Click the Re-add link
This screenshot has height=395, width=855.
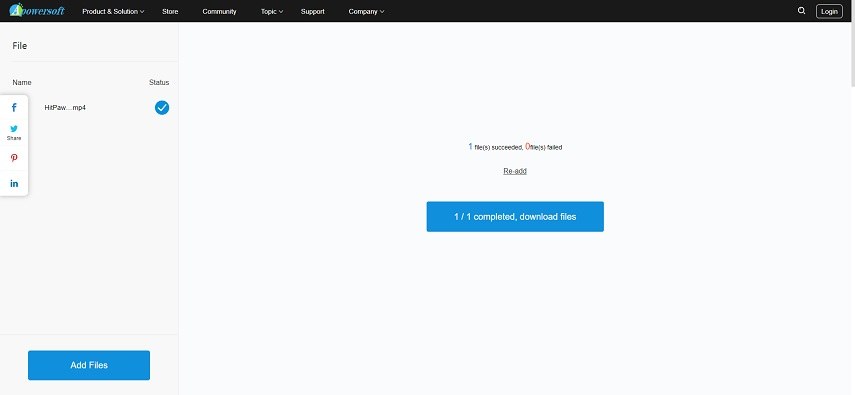[515, 171]
